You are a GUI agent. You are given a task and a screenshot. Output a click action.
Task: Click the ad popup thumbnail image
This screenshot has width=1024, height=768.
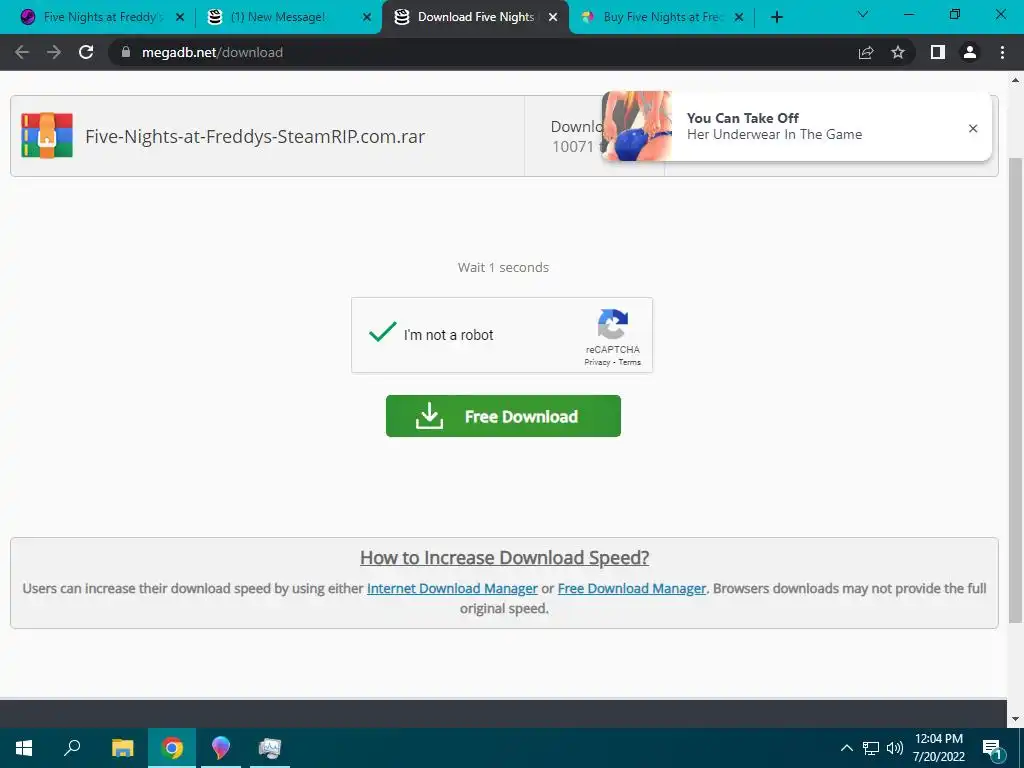pos(637,126)
